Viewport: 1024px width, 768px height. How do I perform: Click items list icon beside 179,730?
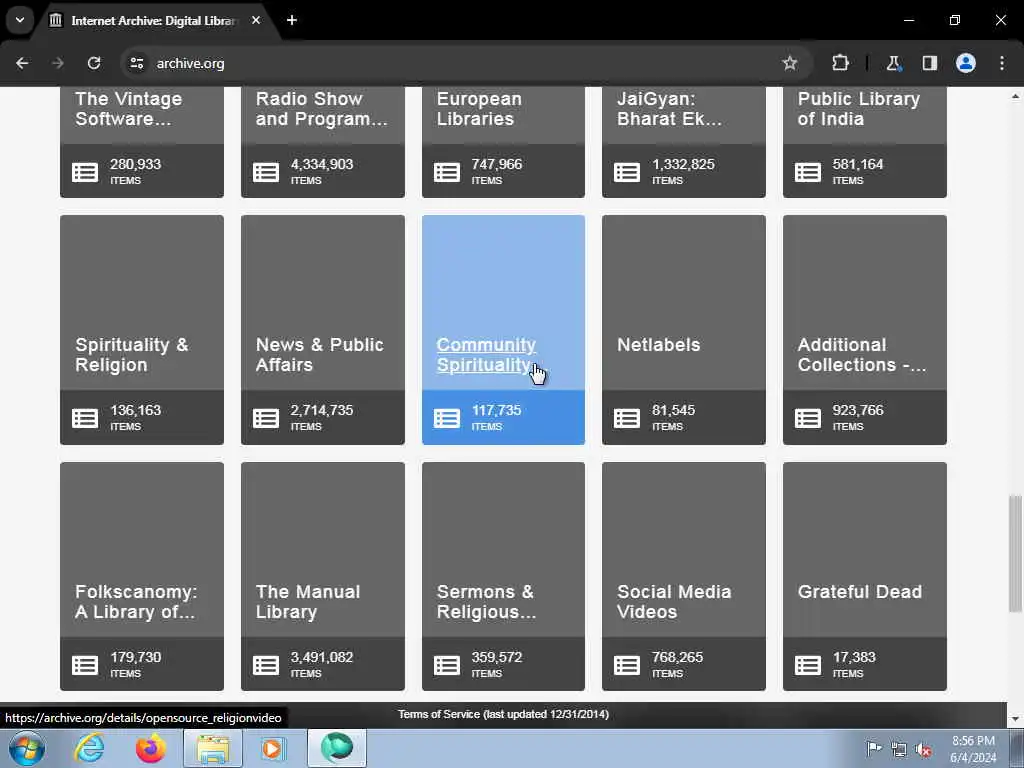[85, 665]
